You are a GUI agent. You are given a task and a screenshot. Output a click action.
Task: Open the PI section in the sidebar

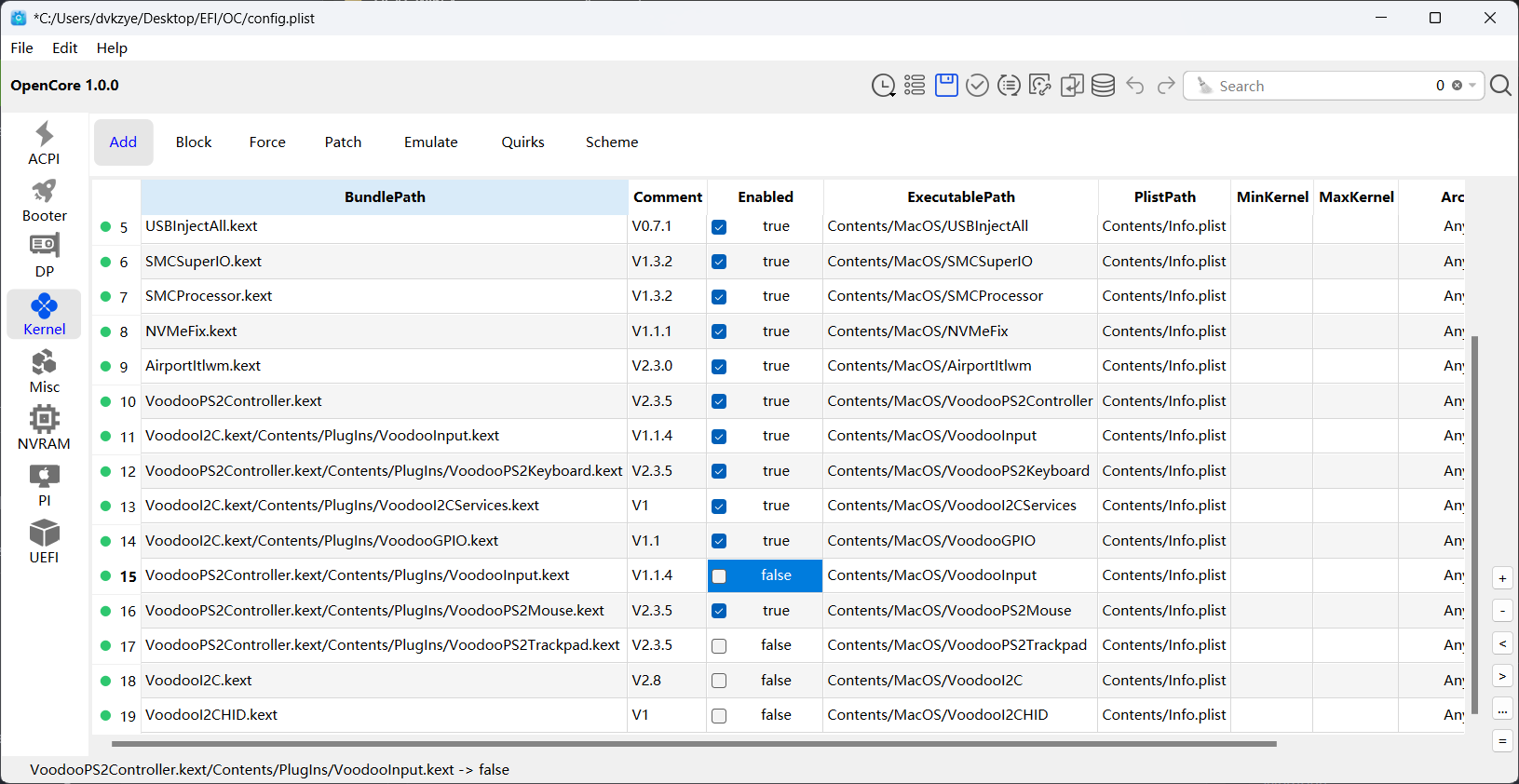point(44,485)
